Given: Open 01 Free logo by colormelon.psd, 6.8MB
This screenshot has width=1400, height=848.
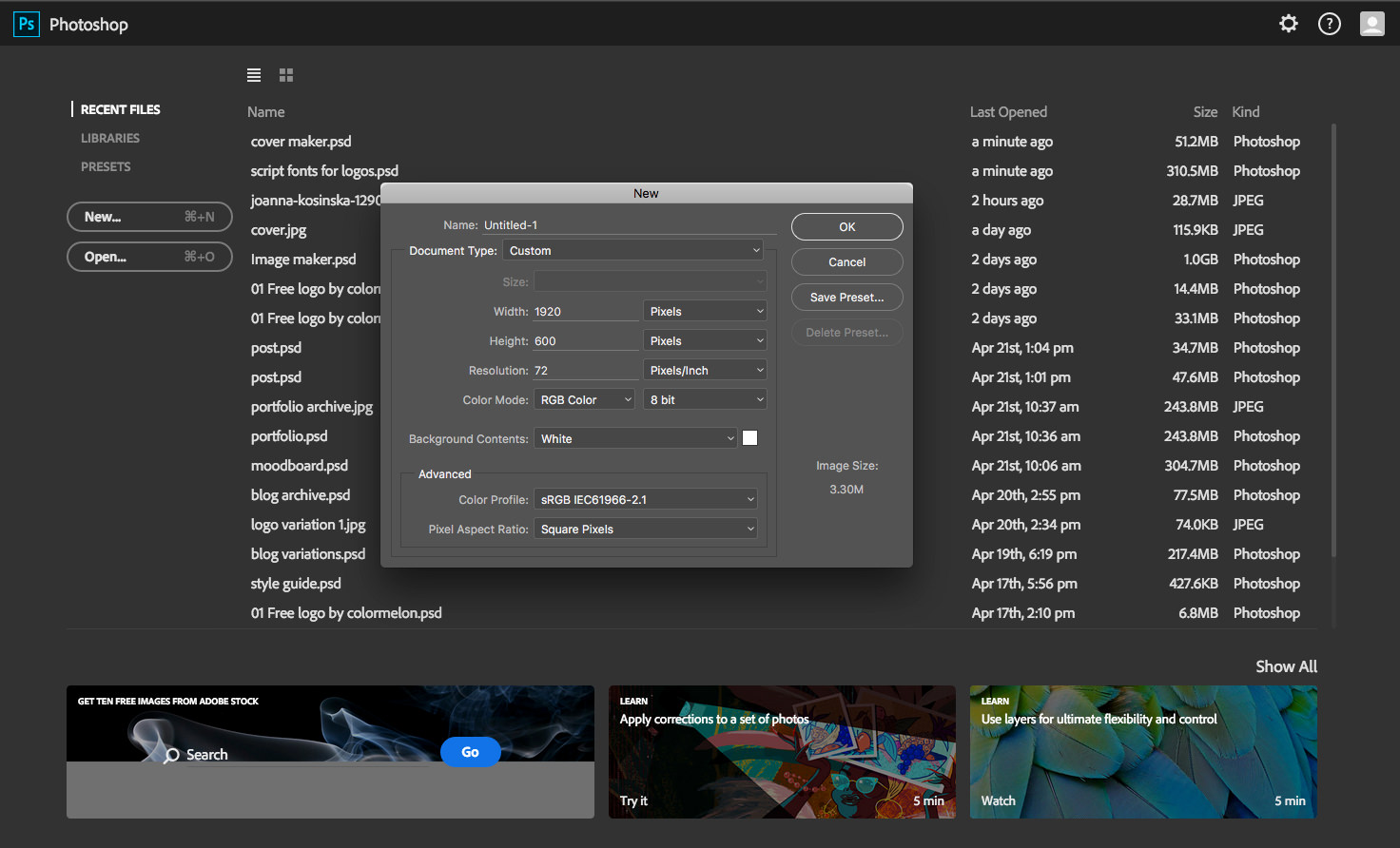Looking at the screenshot, I should click(346, 613).
